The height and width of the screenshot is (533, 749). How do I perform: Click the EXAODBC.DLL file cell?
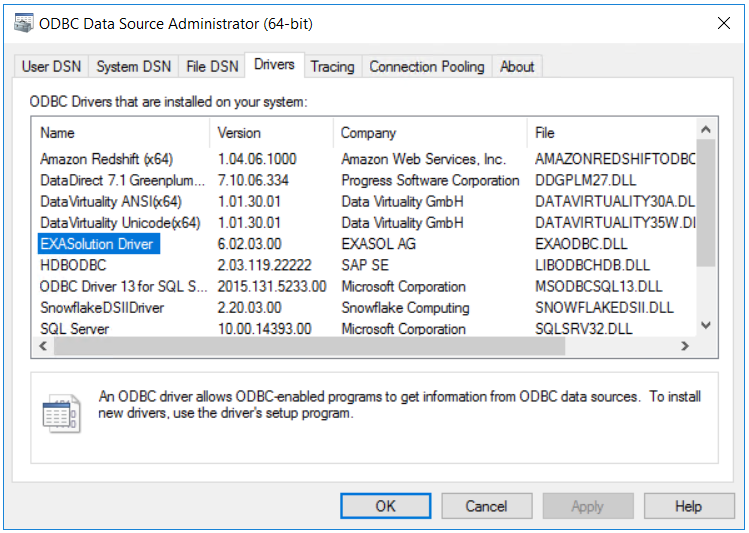point(581,244)
